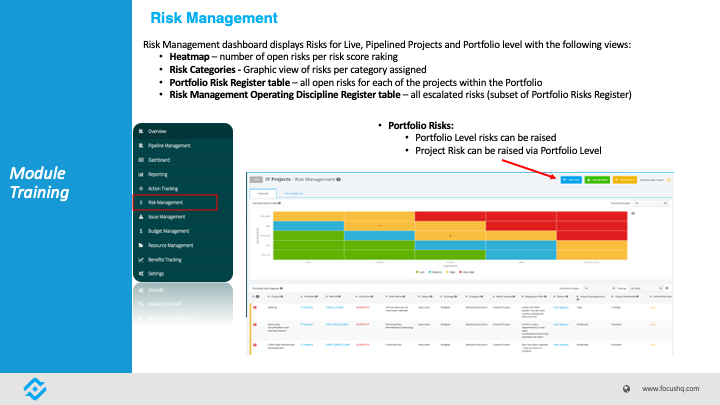
Task: Sort register by Strategy column header
Action: pyautogui.click(x=449, y=297)
